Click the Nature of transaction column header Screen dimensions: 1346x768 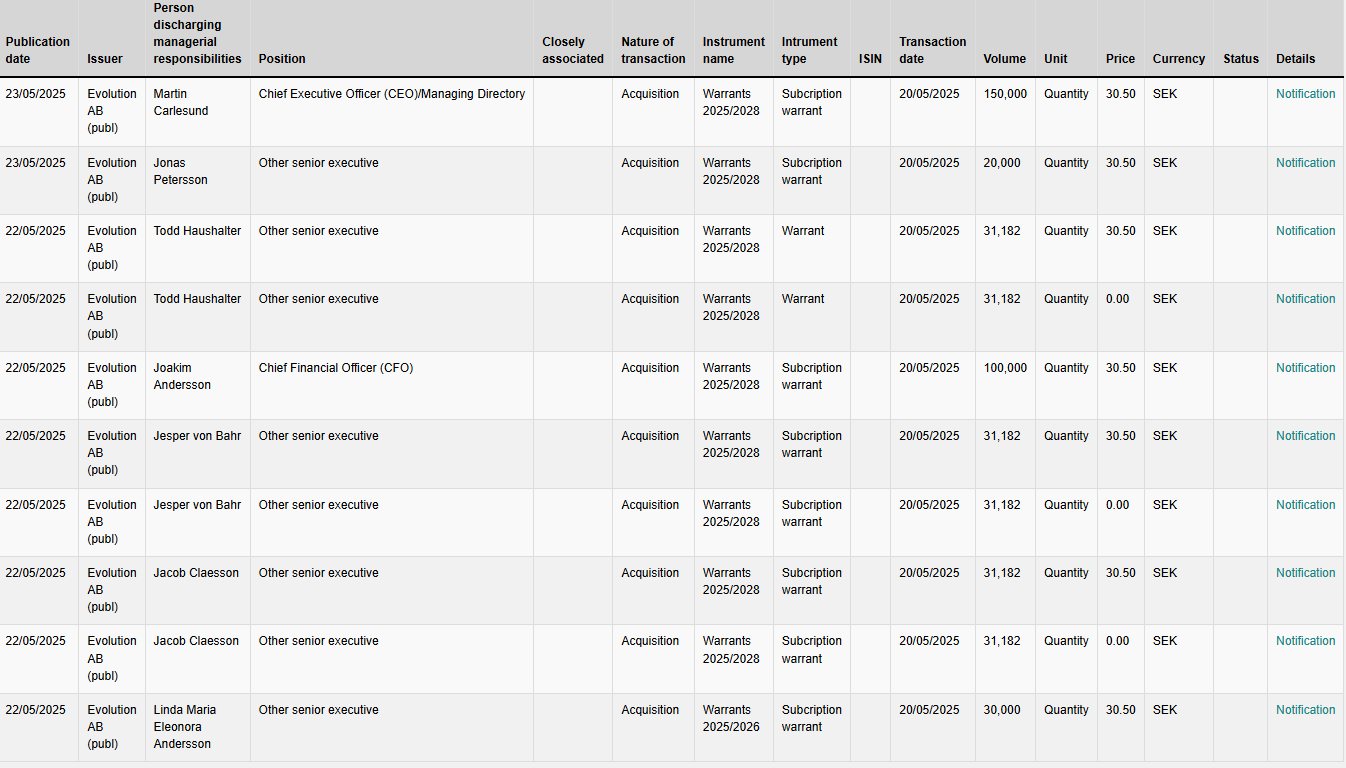pyautogui.click(x=653, y=50)
